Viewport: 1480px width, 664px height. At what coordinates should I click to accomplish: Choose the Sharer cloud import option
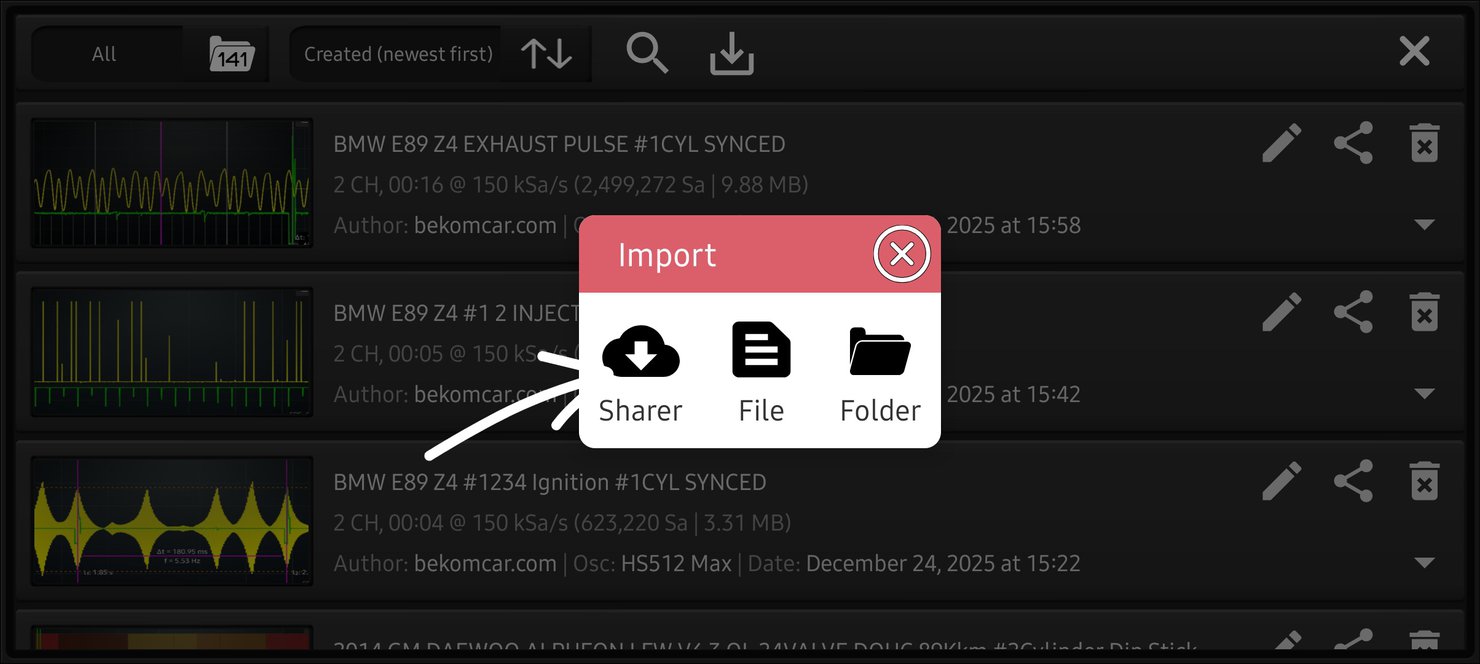pyautogui.click(x=641, y=374)
